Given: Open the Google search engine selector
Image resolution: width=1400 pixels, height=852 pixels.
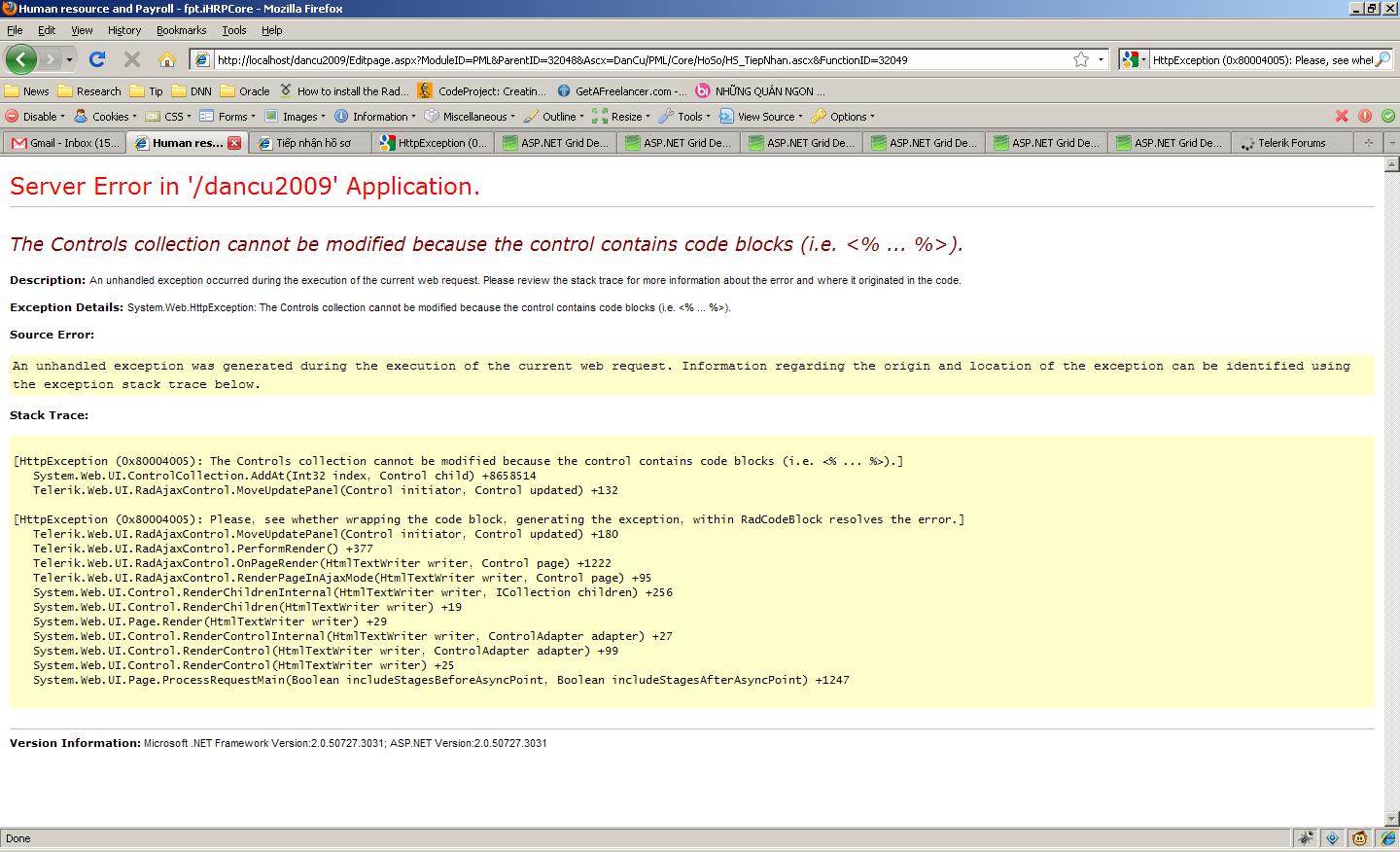Looking at the screenshot, I should point(1134,60).
